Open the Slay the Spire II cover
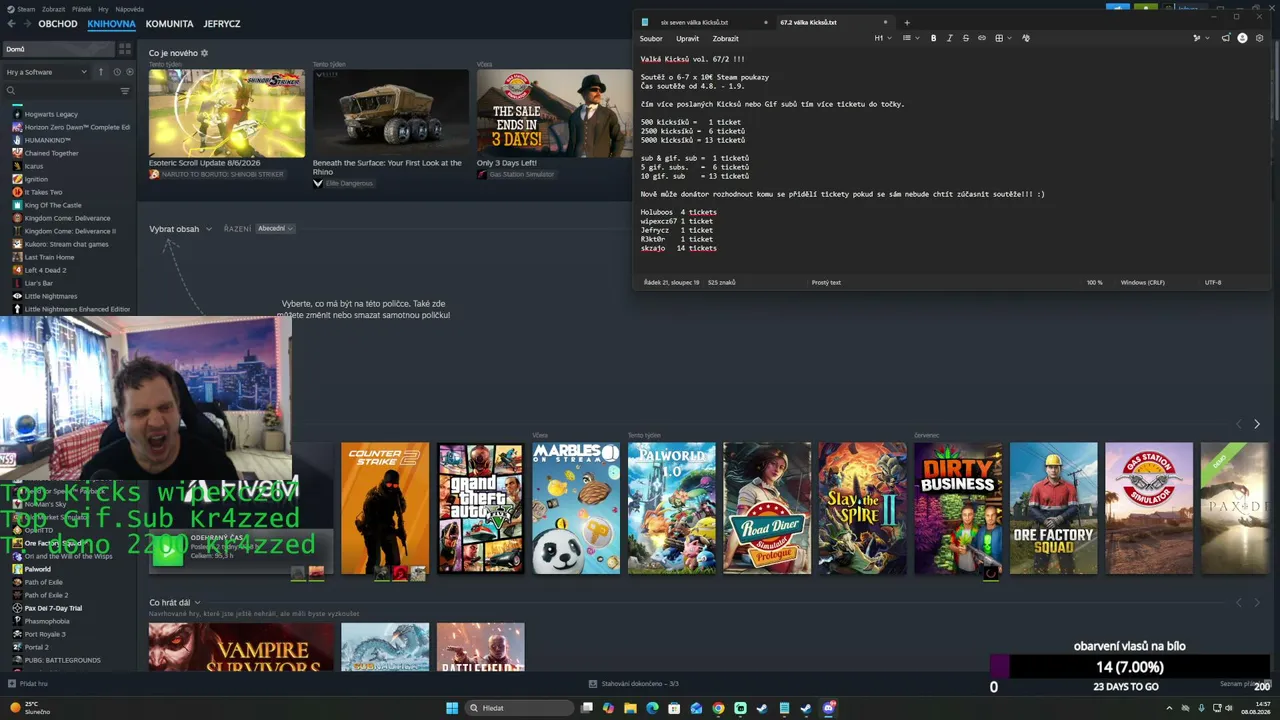The height and width of the screenshot is (720, 1280). [862, 508]
